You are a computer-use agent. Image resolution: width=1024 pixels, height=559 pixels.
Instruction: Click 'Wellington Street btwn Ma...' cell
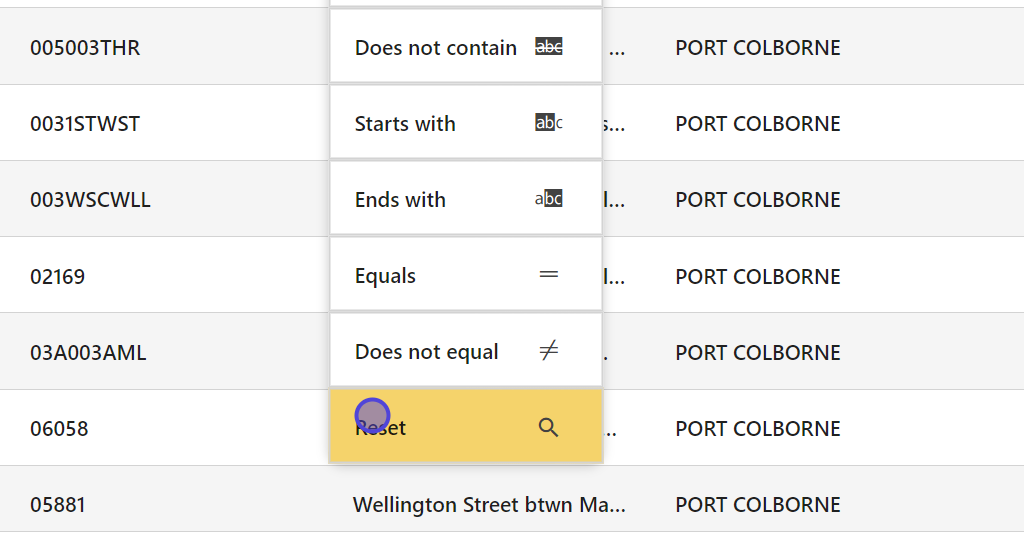tap(489, 504)
